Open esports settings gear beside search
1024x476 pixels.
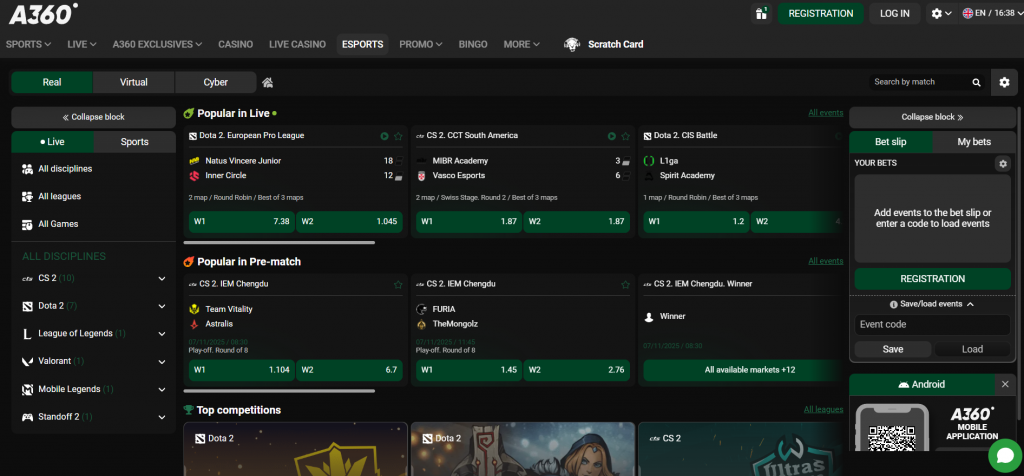pos(1004,82)
